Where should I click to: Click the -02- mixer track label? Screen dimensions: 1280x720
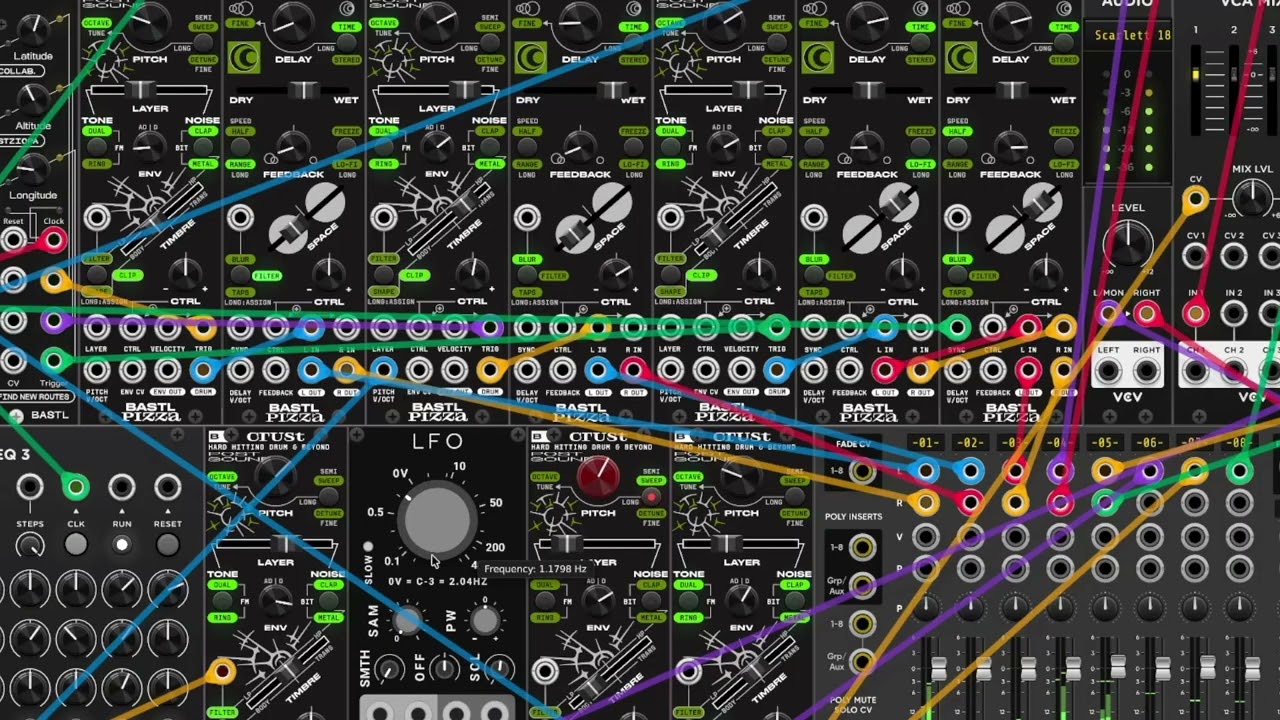coord(970,442)
